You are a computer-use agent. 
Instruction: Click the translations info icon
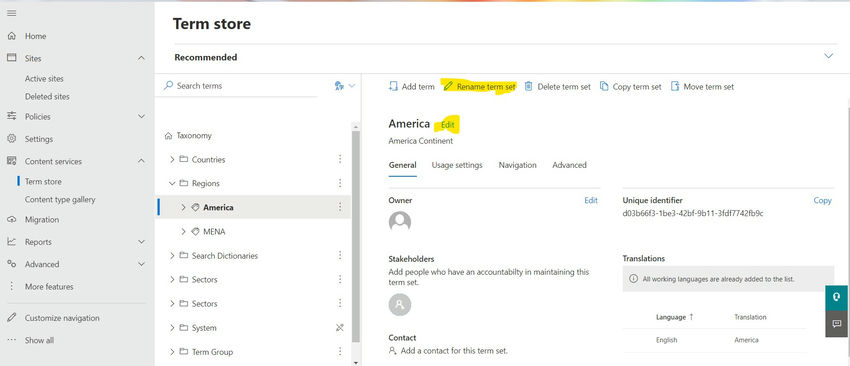coord(633,279)
